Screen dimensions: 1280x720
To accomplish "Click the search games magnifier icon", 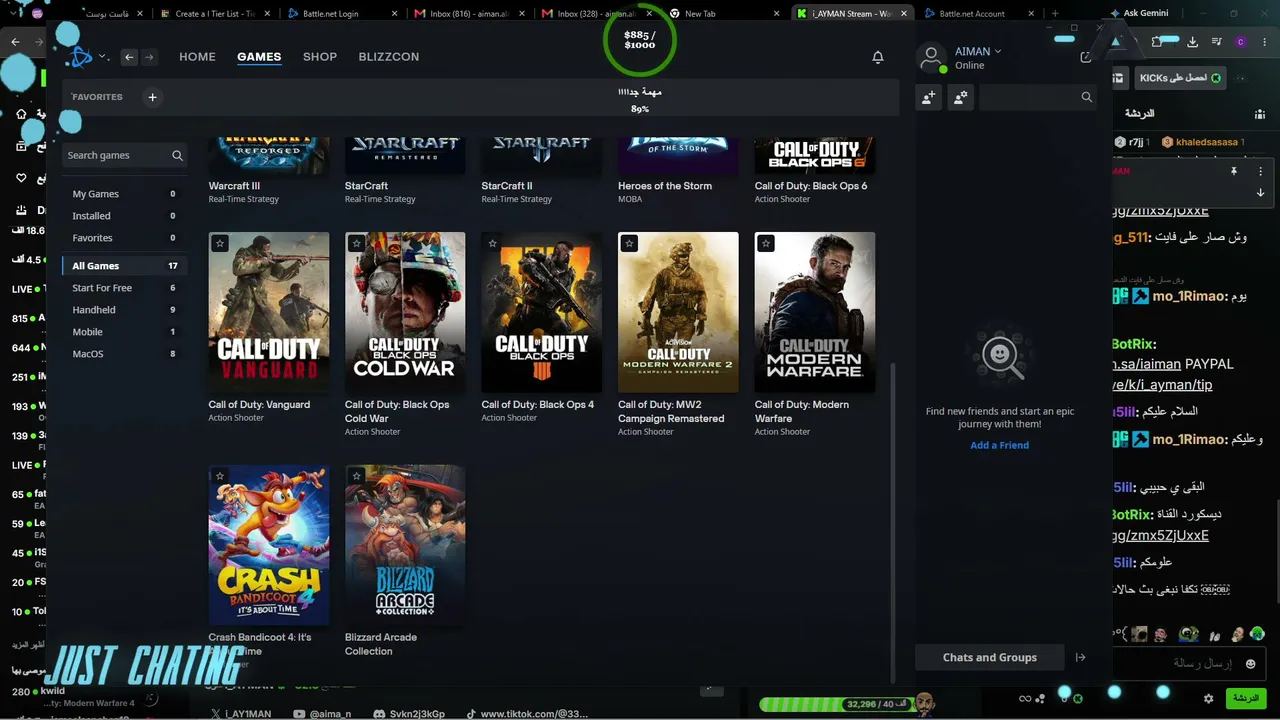I will pyautogui.click(x=177, y=155).
